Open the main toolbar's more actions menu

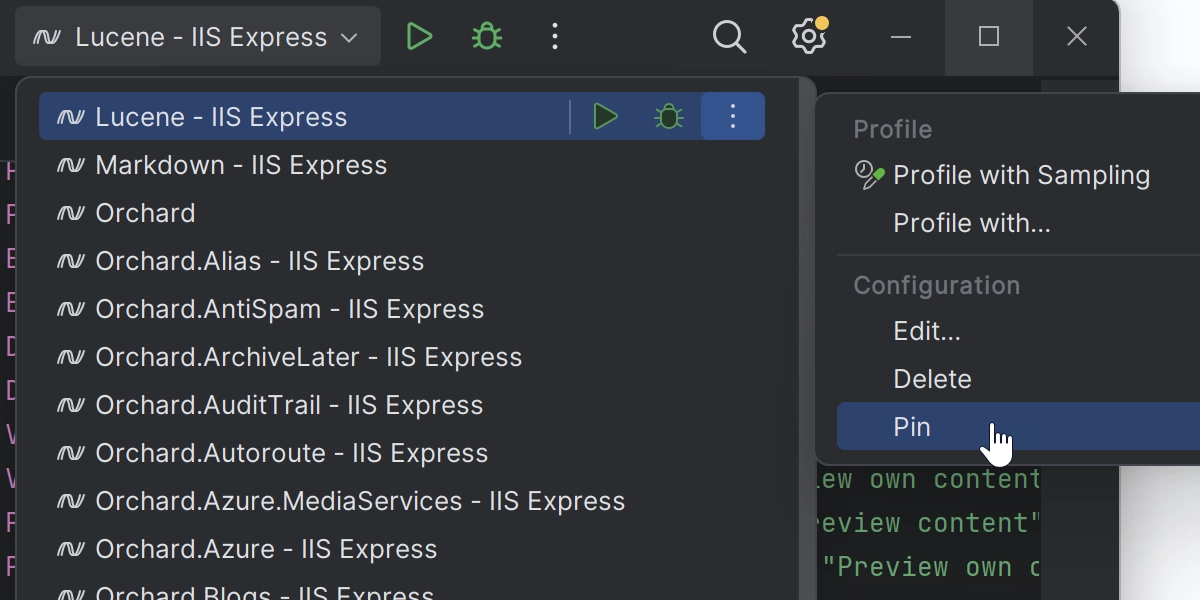(x=555, y=37)
